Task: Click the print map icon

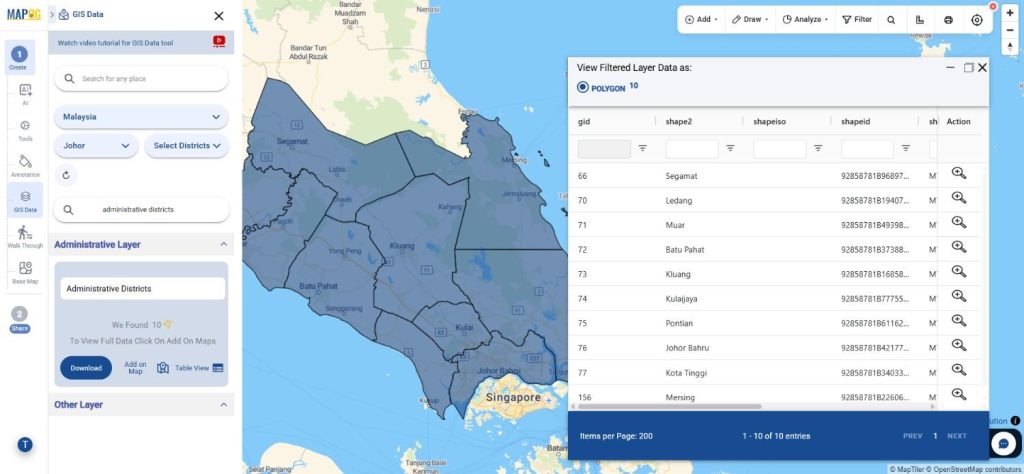Action: 948,20
